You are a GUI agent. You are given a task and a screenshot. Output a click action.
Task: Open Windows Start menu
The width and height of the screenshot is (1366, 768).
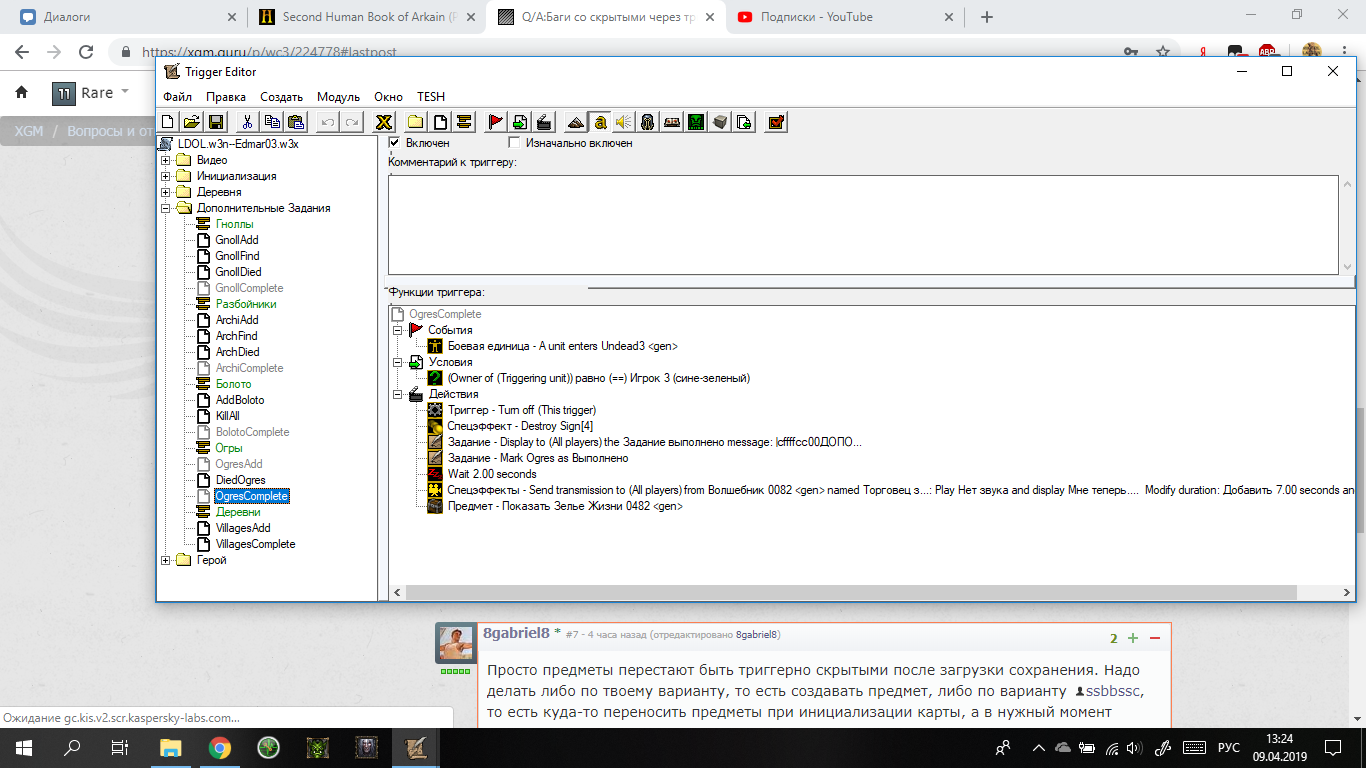(23, 747)
